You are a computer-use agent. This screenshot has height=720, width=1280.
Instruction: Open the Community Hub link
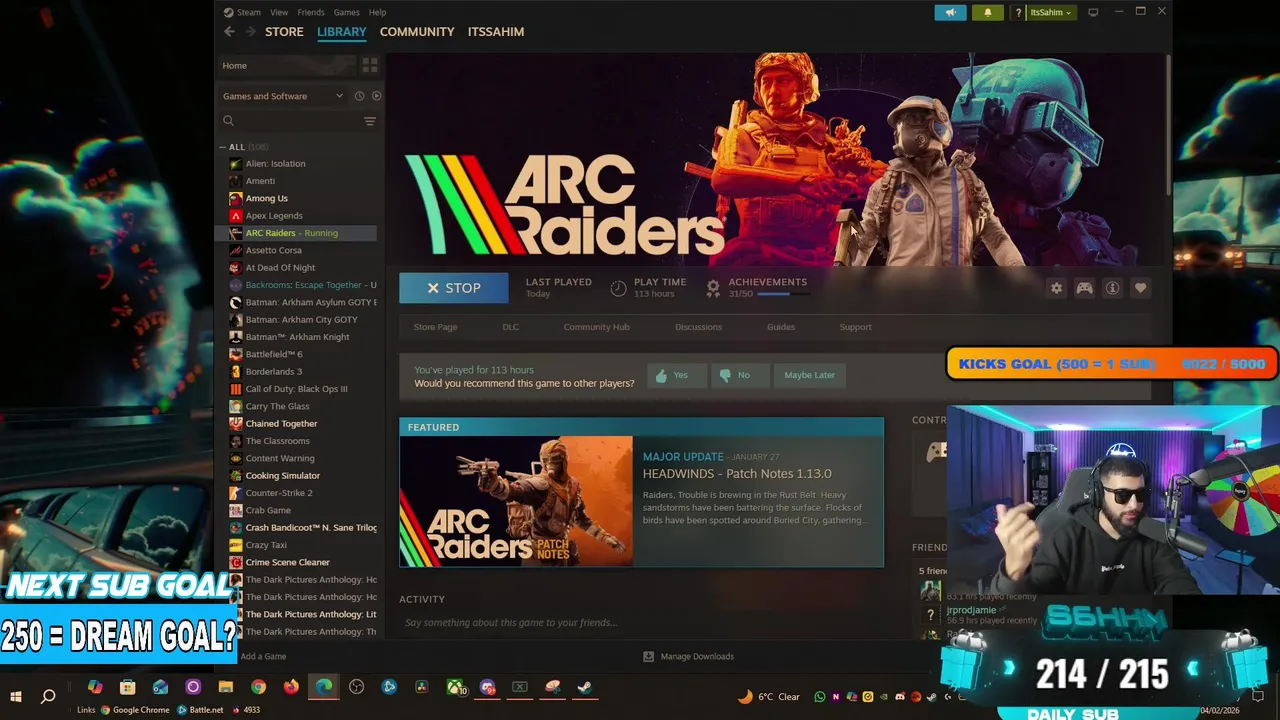(x=596, y=327)
